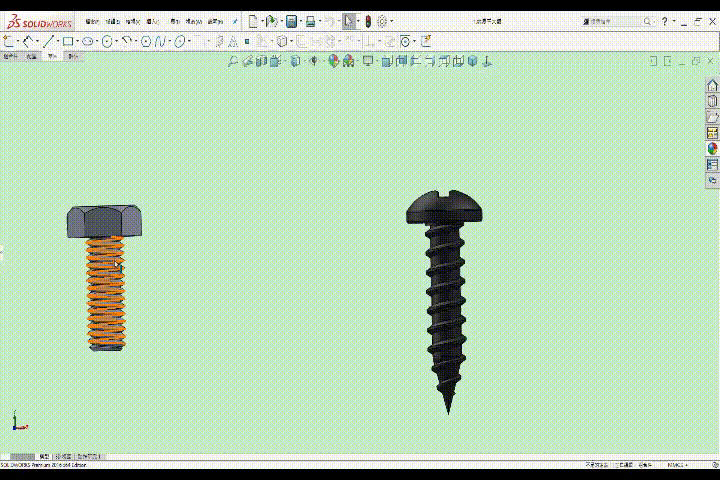Click the Zoom to Fit magnifier icon
Screen dimensions: 720x480
tap(233, 61)
